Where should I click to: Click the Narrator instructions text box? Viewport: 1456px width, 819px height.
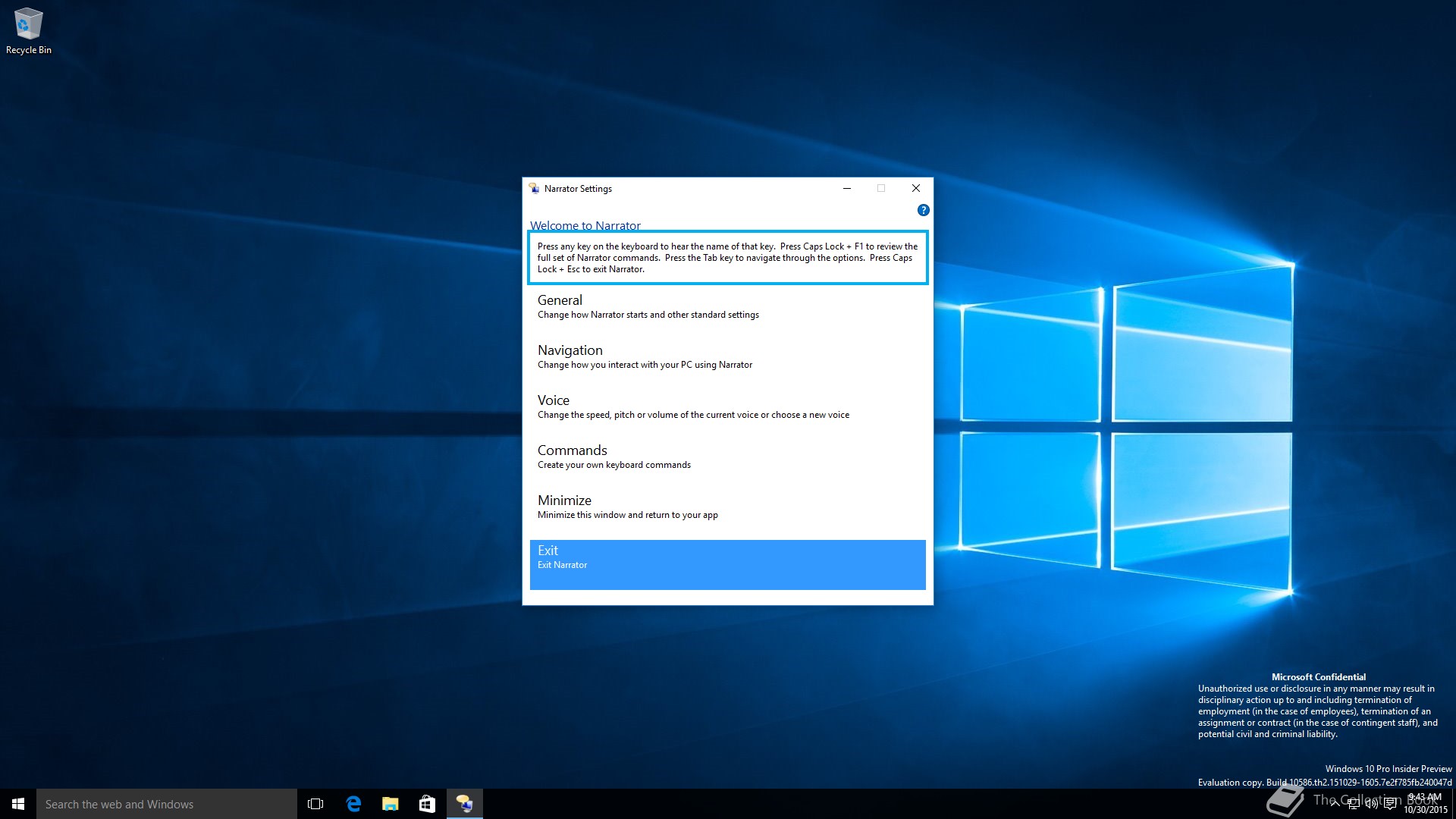tap(728, 258)
